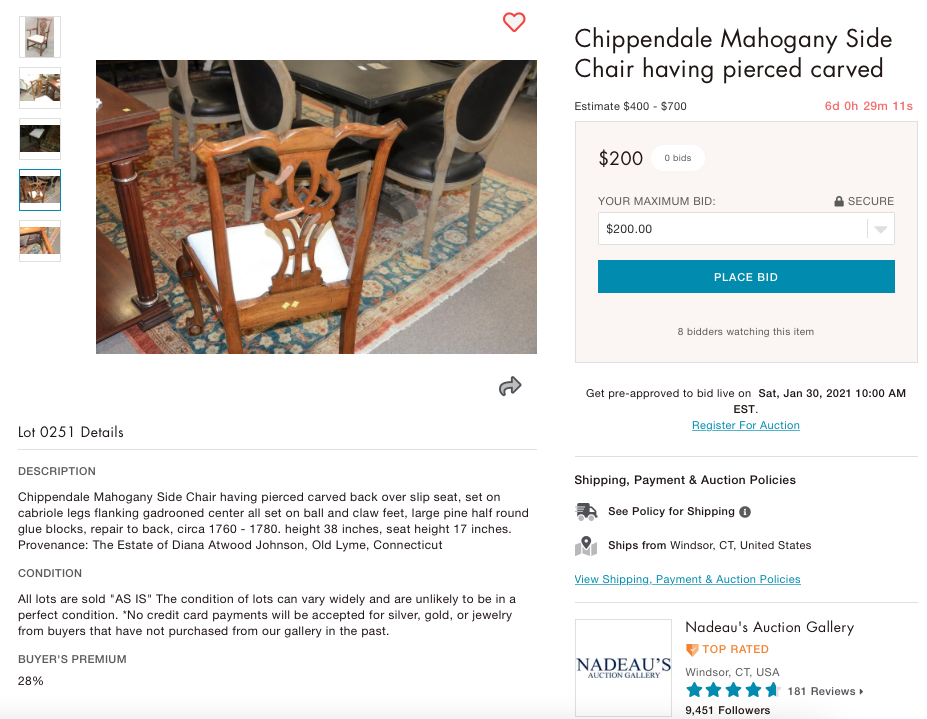The width and height of the screenshot is (927, 719).
Task: Open the maximum bid dropdown
Action: pos(880,229)
